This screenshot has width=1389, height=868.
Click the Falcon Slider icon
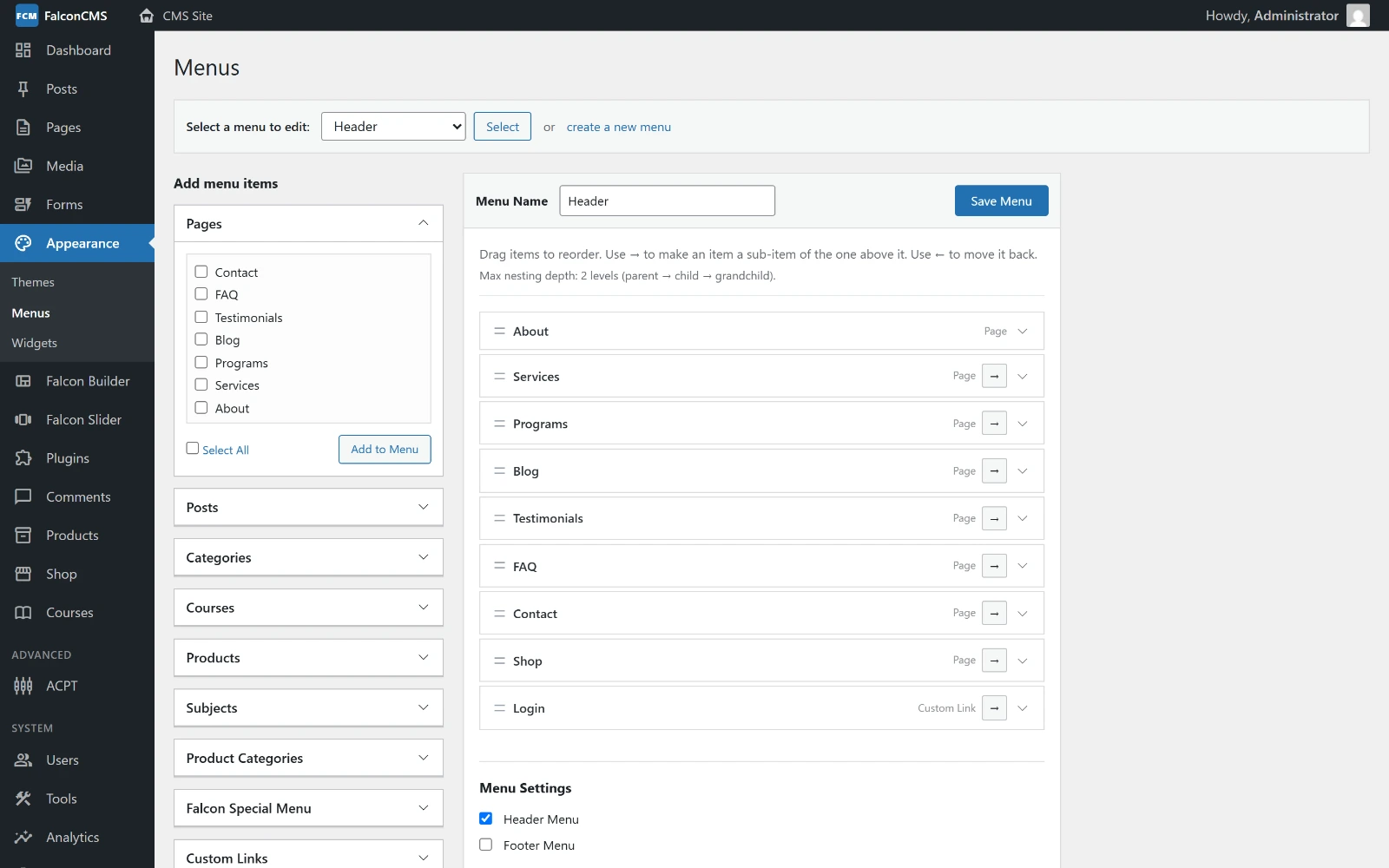point(23,419)
